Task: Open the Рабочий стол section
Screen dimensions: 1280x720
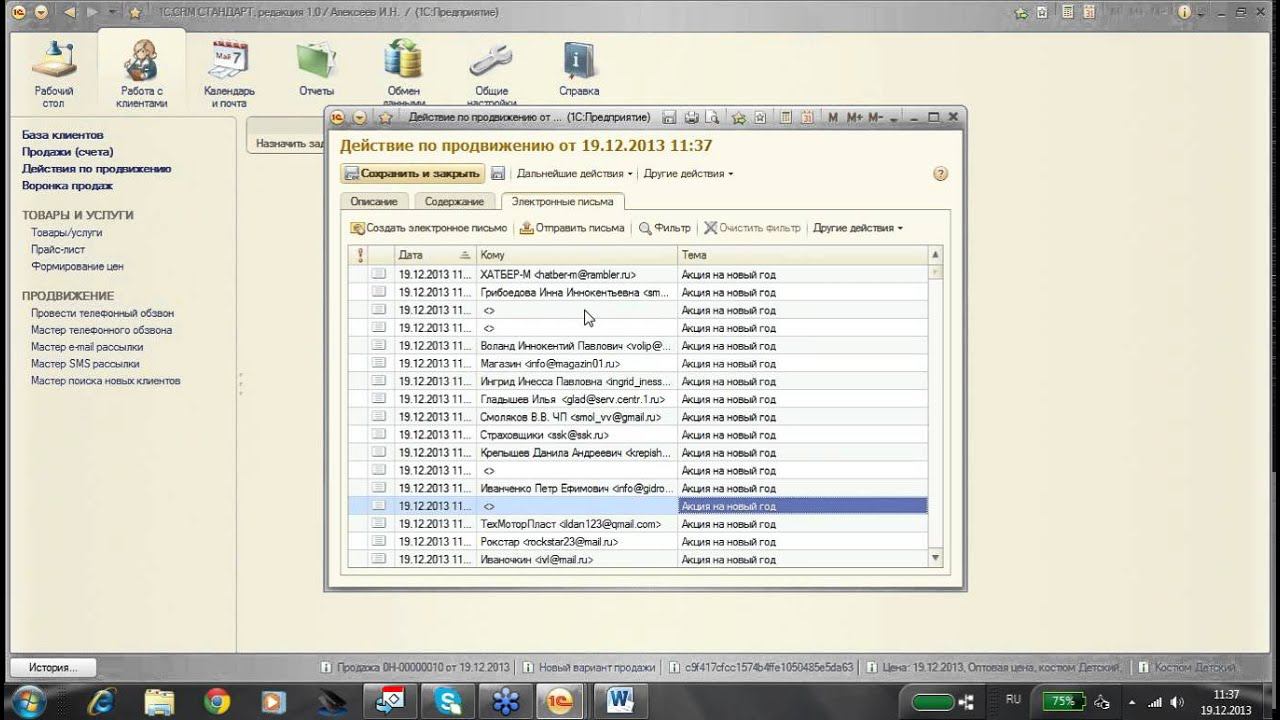Action: point(54,74)
